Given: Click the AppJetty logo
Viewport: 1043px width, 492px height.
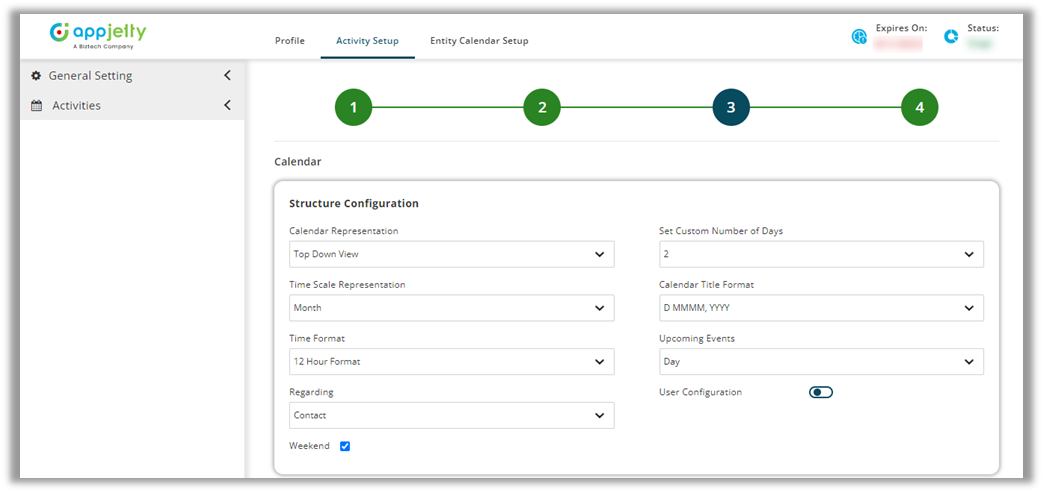Looking at the screenshot, I should (98, 35).
